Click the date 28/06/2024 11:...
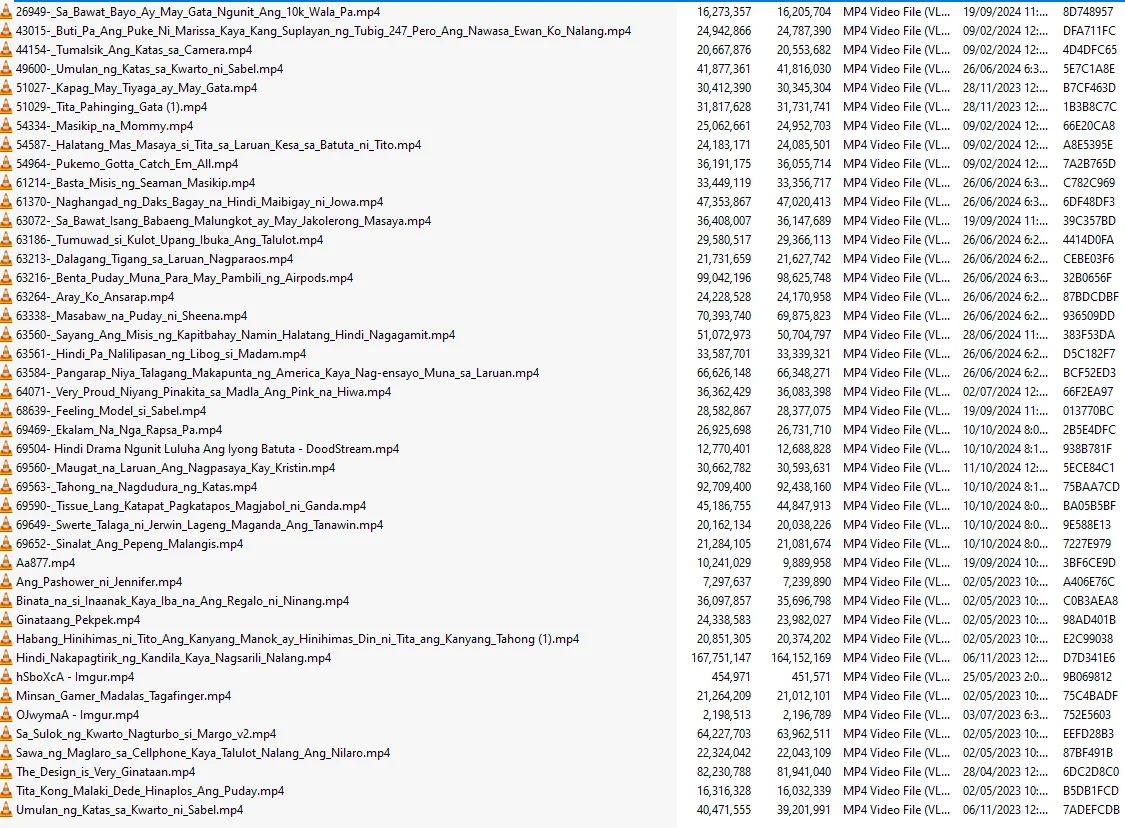1125x828 pixels. [1005, 335]
